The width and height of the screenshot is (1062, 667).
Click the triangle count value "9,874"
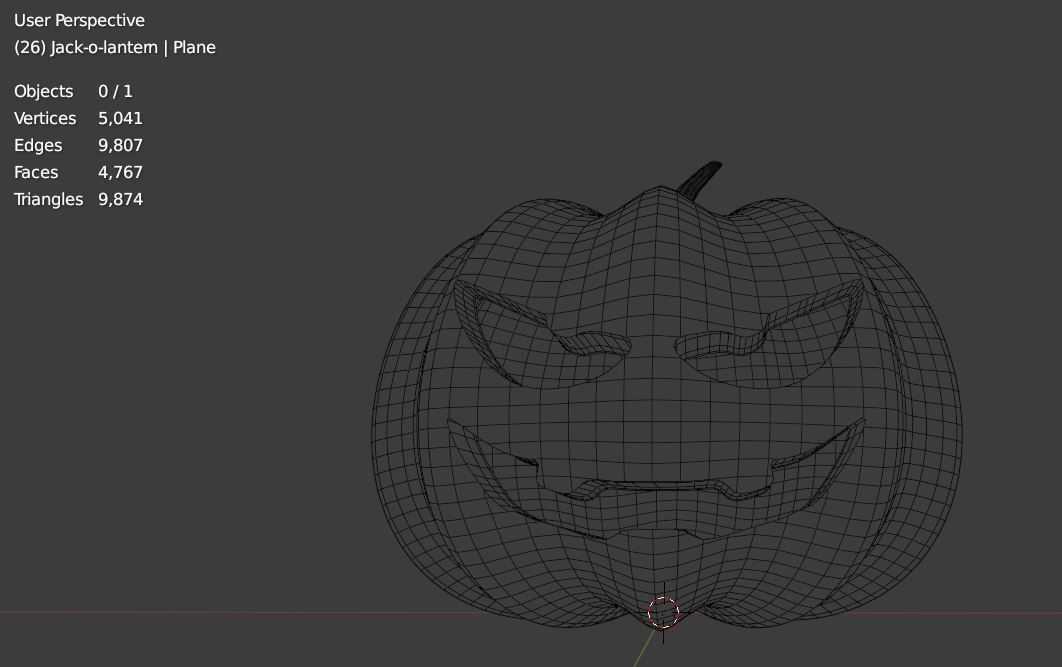(121, 200)
